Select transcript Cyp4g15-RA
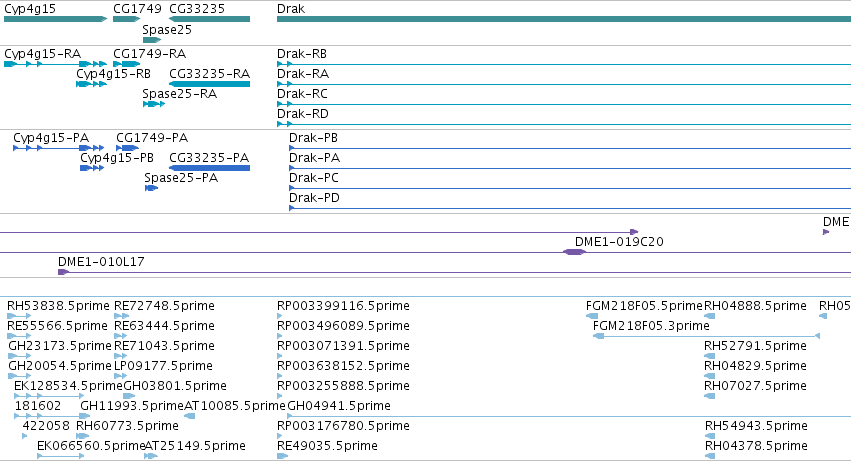This screenshot has height=461, width=851. pyautogui.click(x=42, y=54)
